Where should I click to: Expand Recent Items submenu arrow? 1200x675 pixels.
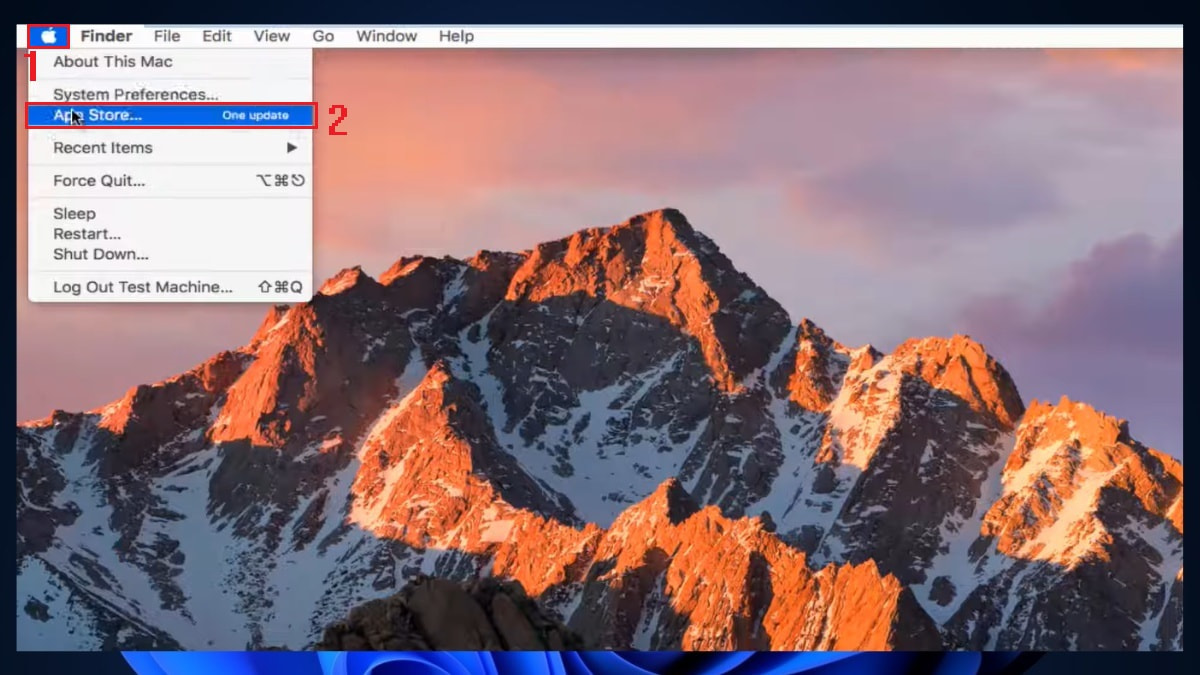click(x=292, y=148)
